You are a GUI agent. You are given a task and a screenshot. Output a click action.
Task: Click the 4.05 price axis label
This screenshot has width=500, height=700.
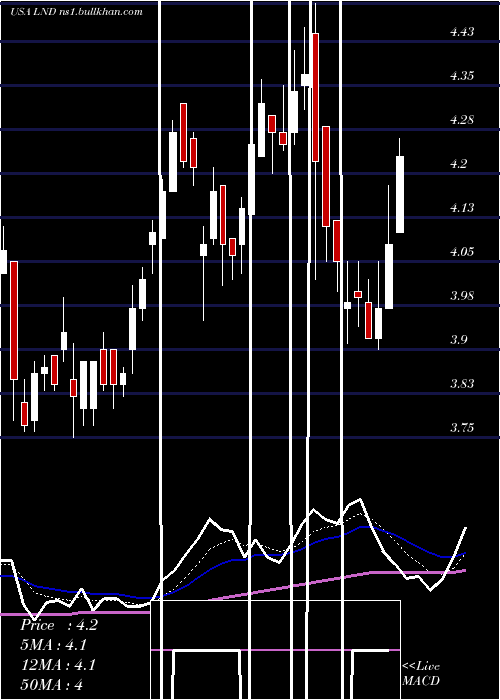click(x=462, y=252)
